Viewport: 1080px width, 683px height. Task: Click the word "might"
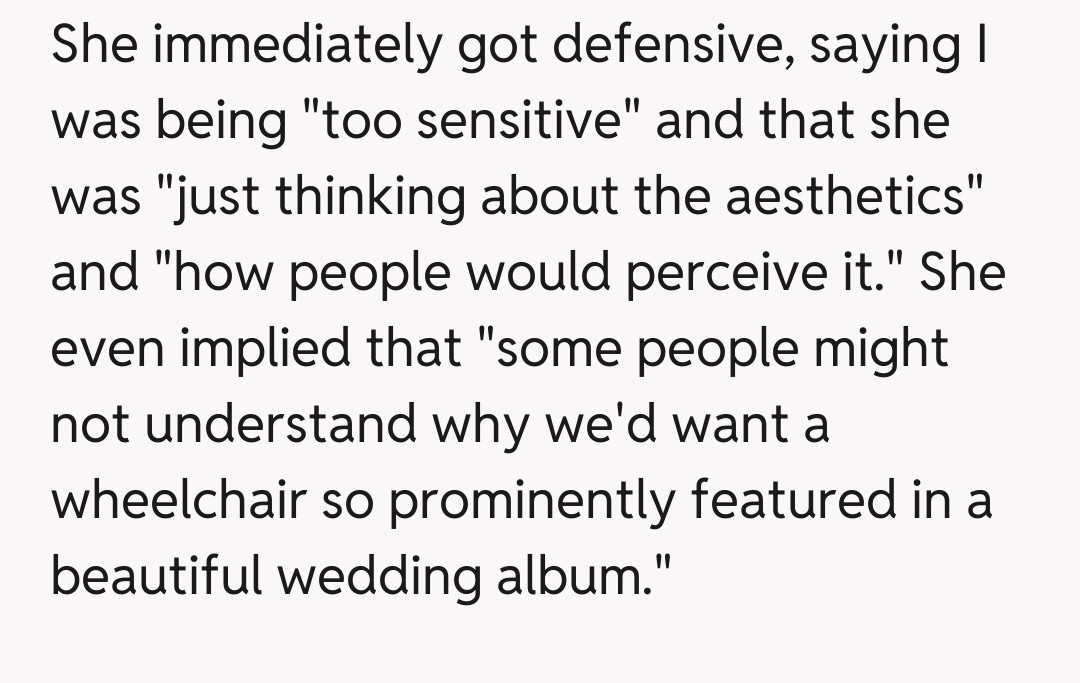pyautogui.click(x=880, y=349)
